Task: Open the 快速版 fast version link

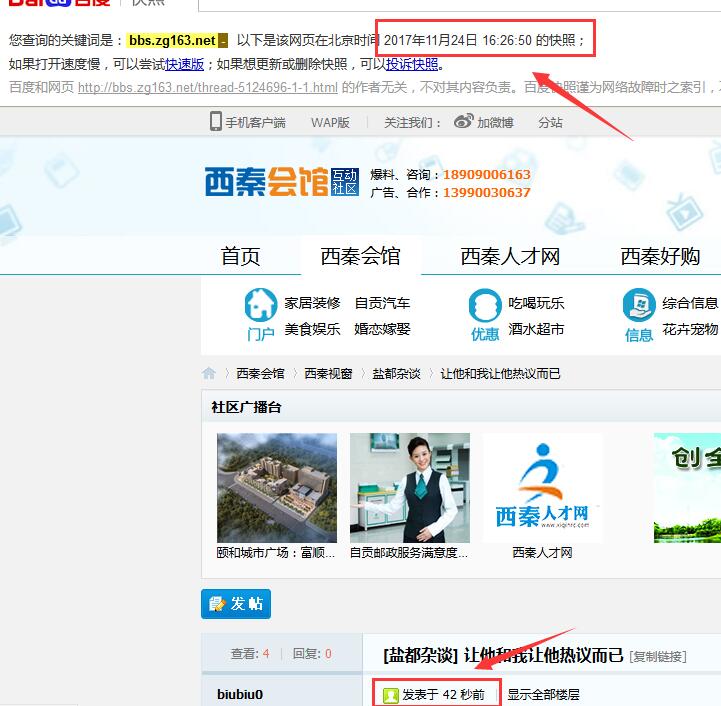Action: point(184,64)
